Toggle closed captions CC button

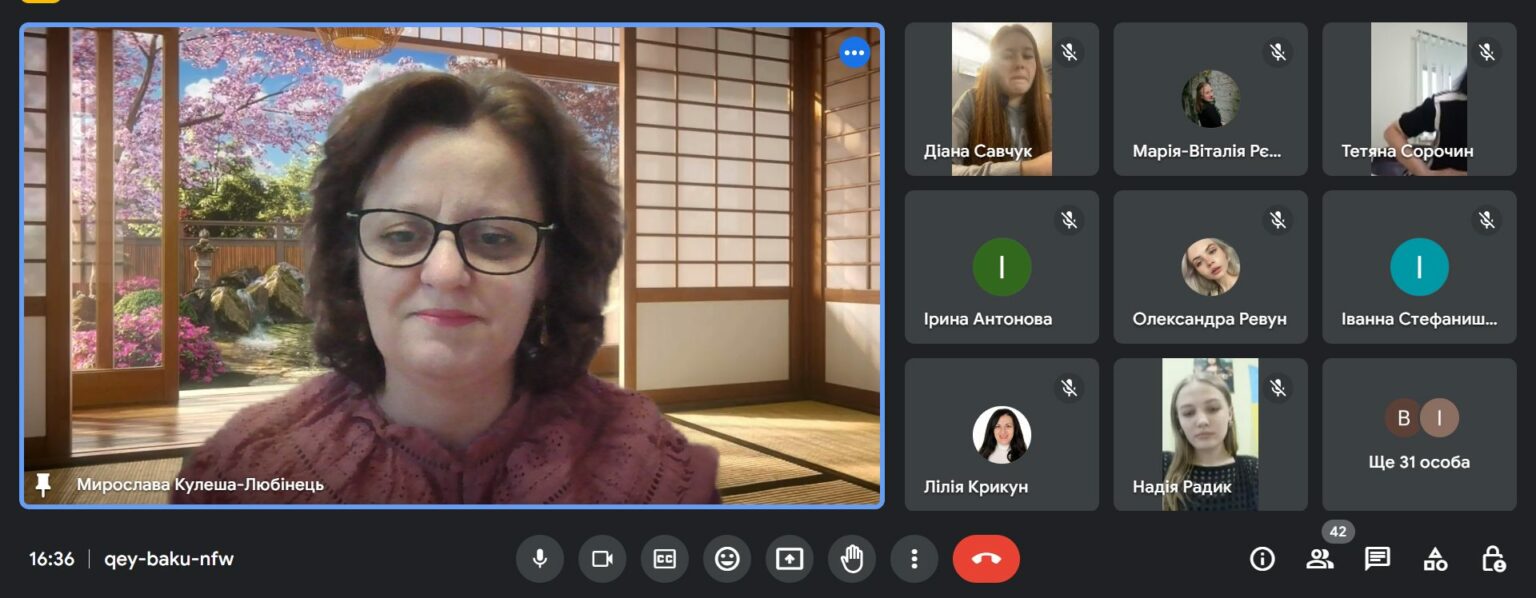[x=665, y=559]
